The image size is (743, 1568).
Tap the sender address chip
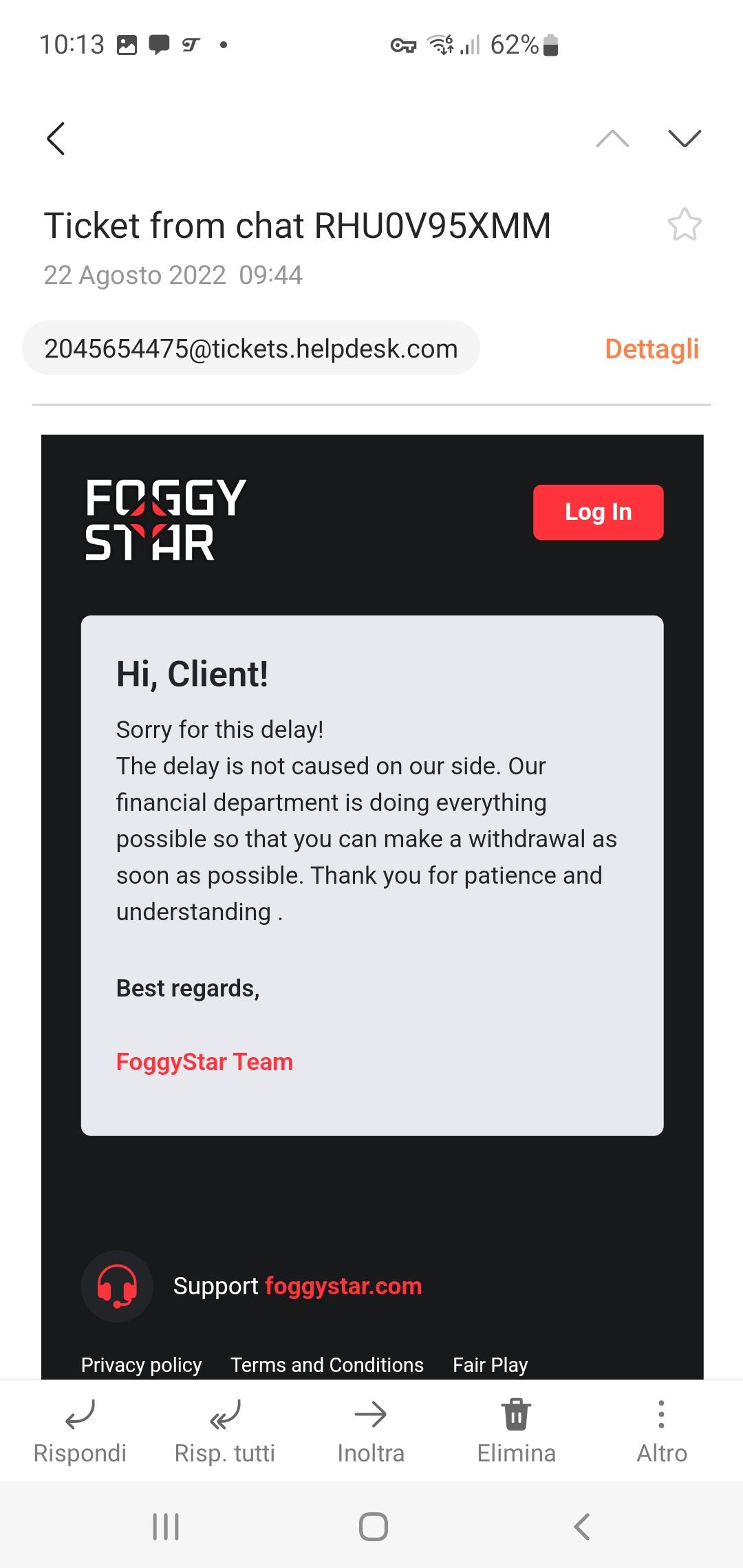tap(251, 349)
